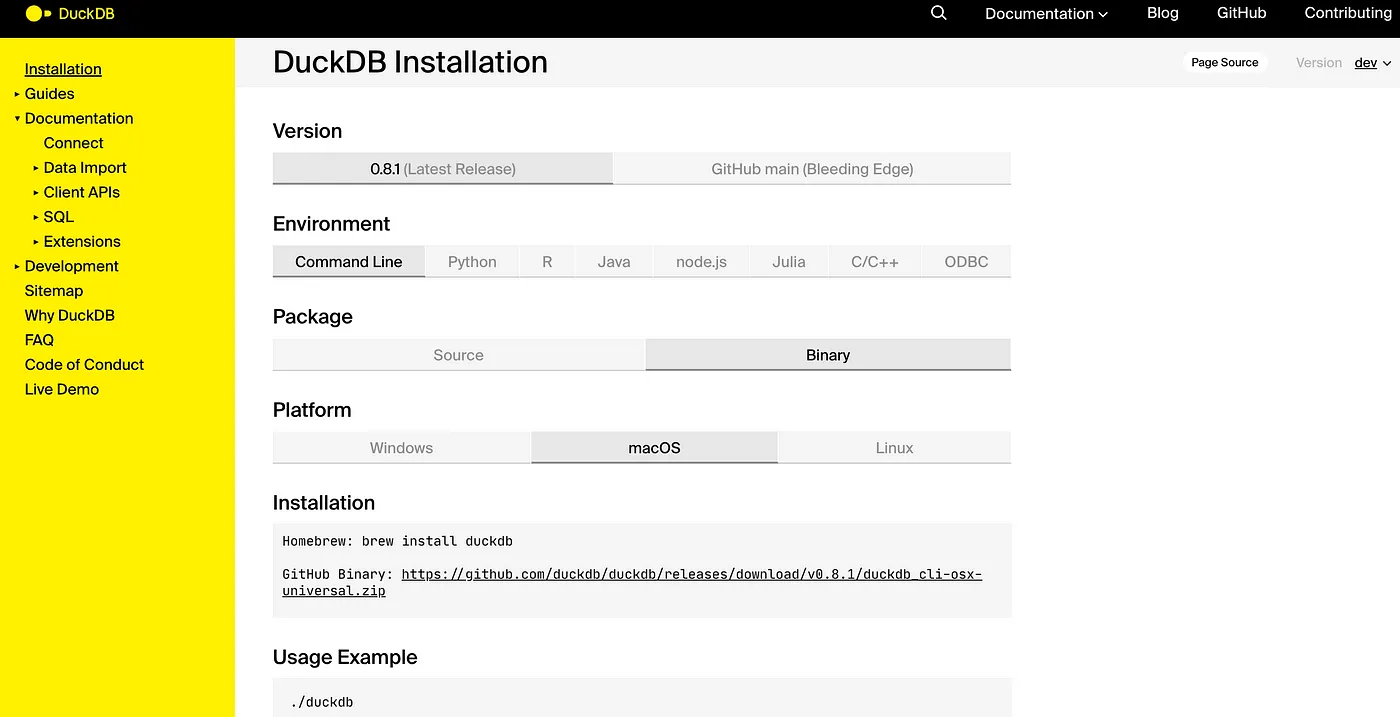The width and height of the screenshot is (1400, 717).
Task: Expand the Development sidebar section
Action: pyautogui.click(x=72, y=266)
